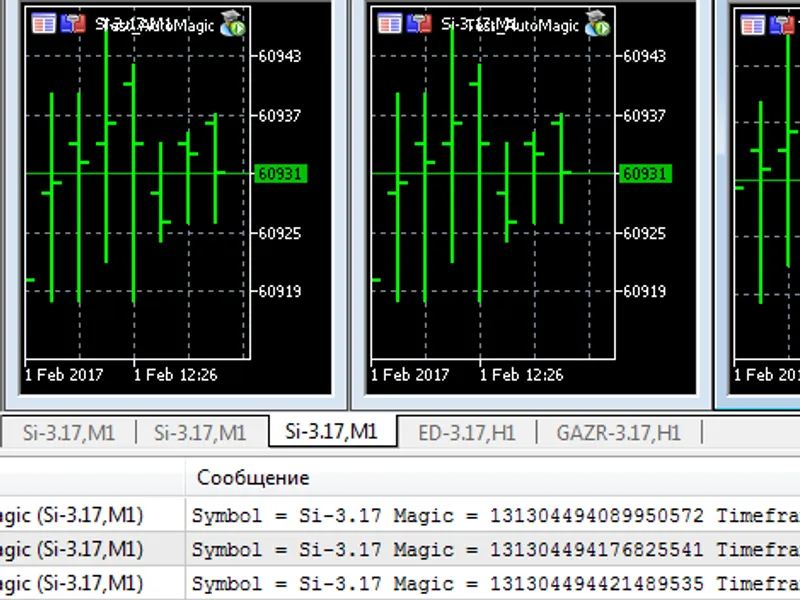Switch to the ED-3.17,H1 chart tab
800x600 pixels.
467,433
